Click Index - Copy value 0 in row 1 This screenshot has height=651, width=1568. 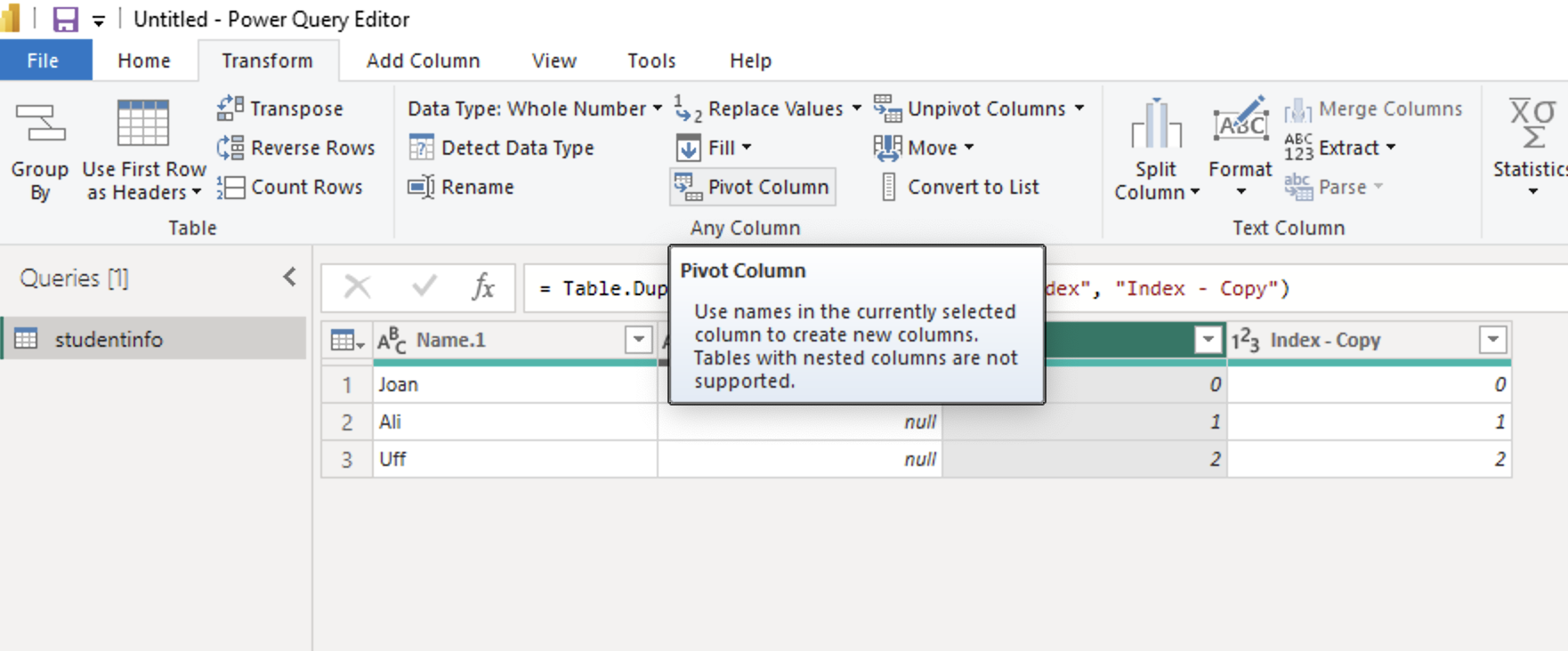point(1370,384)
